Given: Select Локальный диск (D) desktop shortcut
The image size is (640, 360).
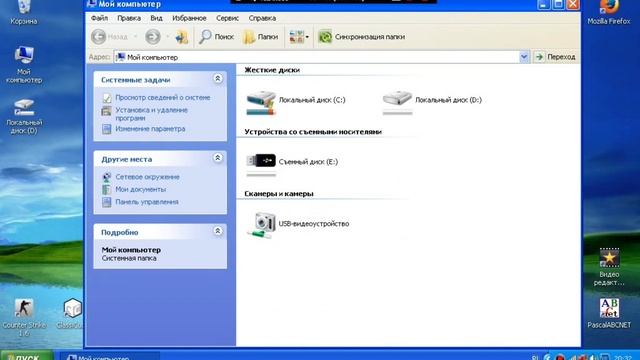Looking at the screenshot, I should (24, 116).
